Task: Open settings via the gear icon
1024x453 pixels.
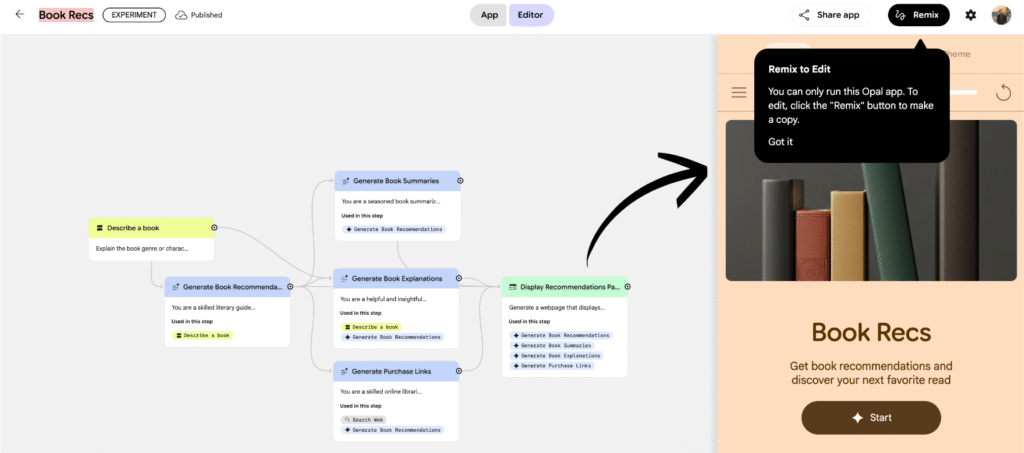Action: click(970, 15)
